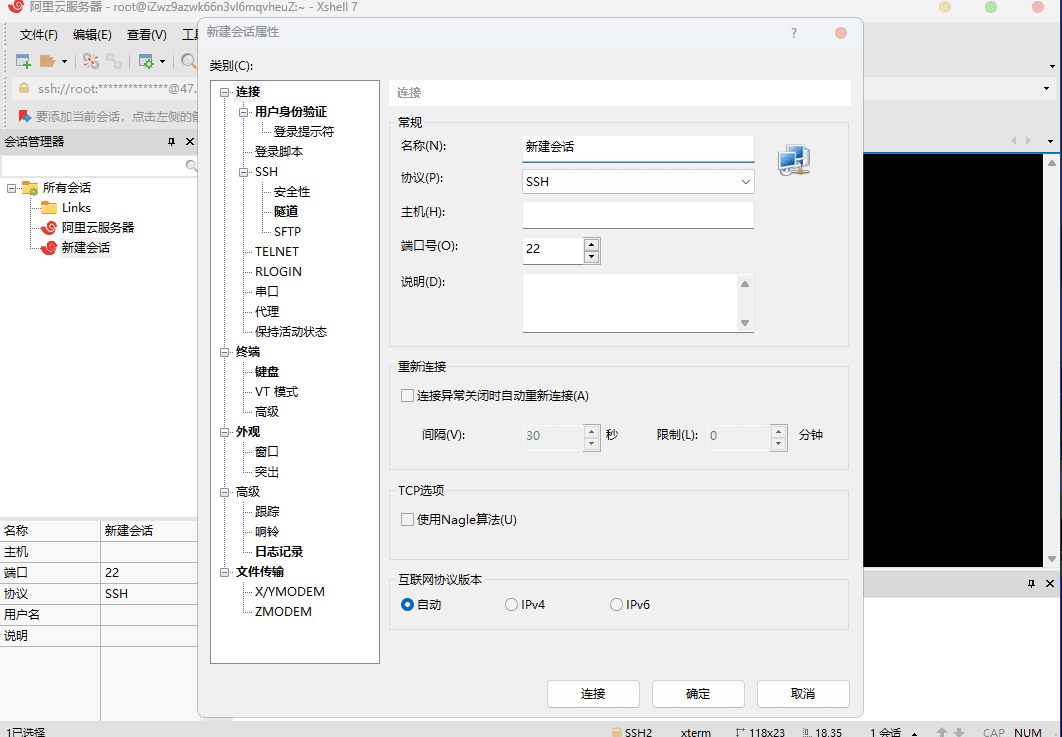This screenshot has width=1062, height=737.
Task: Click the Open session folder toolbar icon
Action: [x=47, y=62]
